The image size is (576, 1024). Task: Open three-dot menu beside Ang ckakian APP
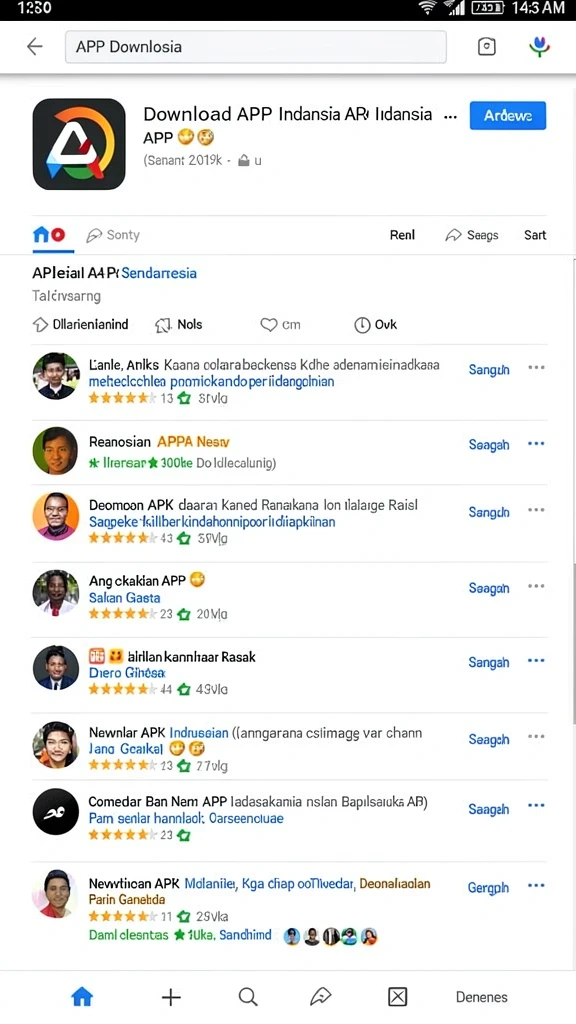point(536,586)
